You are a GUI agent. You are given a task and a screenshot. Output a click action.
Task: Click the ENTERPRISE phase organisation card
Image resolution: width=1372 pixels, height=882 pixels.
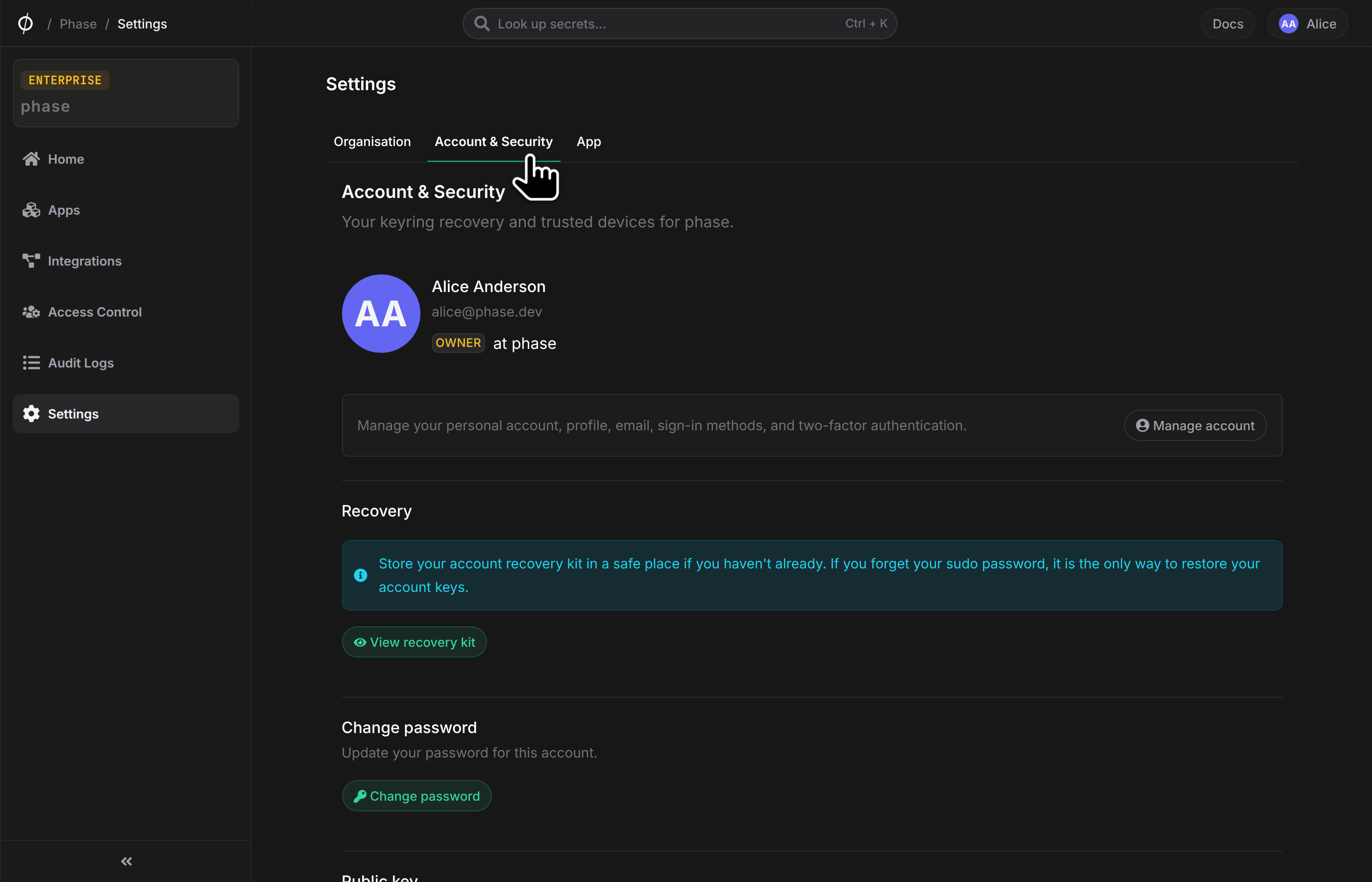click(x=125, y=93)
